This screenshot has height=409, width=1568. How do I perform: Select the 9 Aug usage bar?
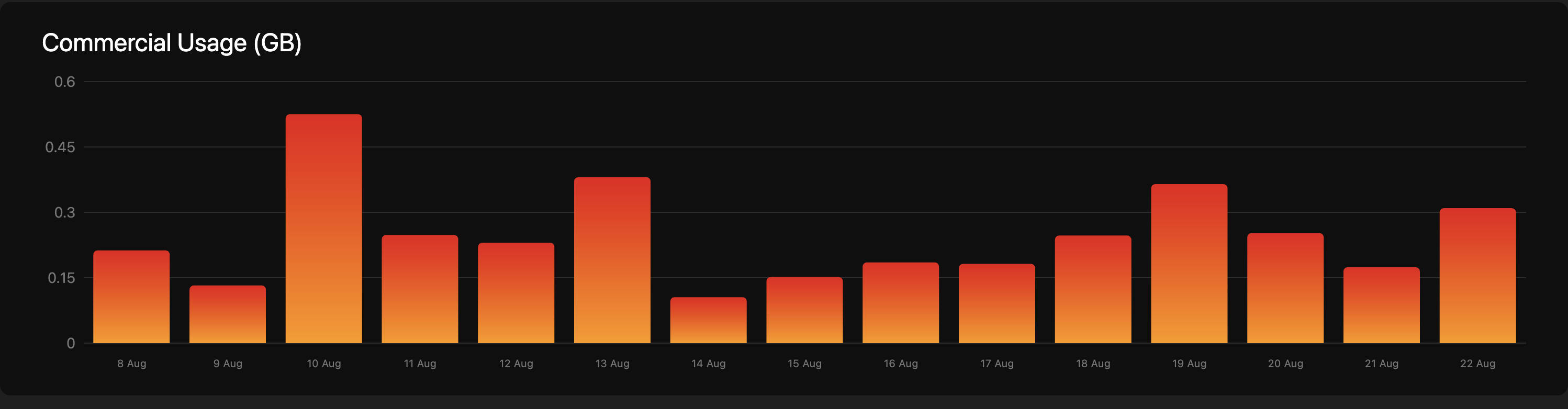[x=228, y=315]
